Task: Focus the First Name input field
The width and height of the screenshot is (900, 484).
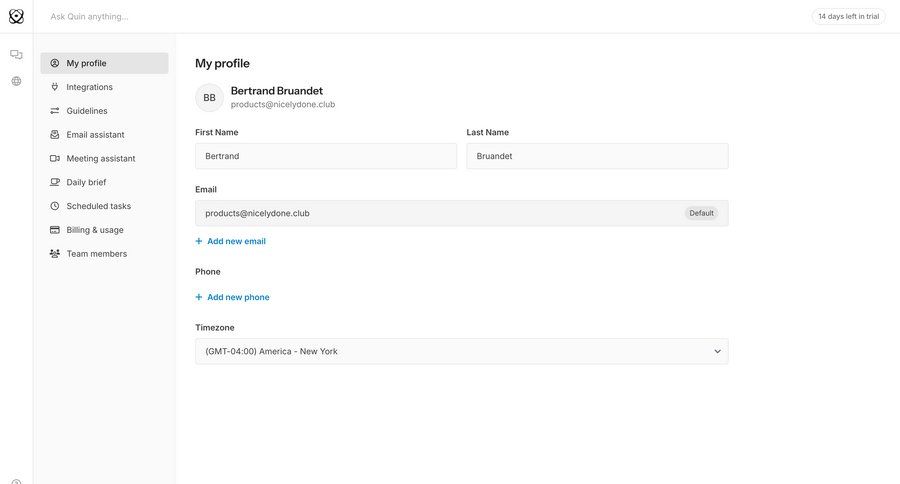Action: 325,156
